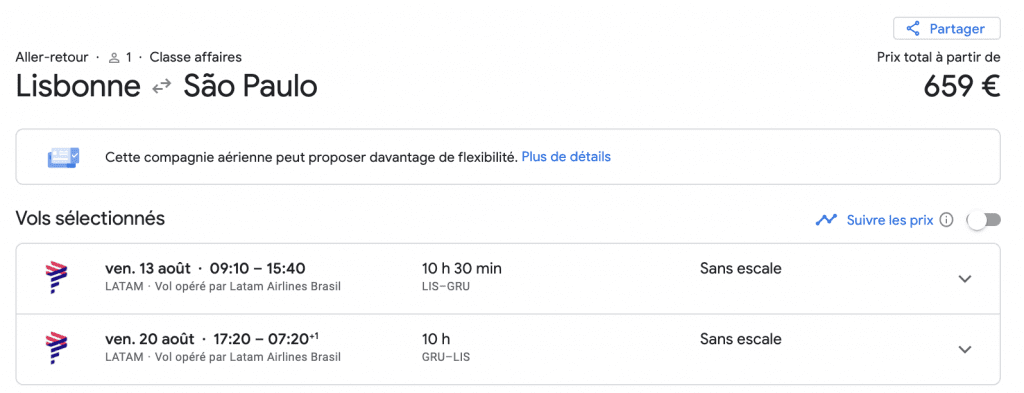
Task: Click the Partager share button
Action: click(947, 29)
